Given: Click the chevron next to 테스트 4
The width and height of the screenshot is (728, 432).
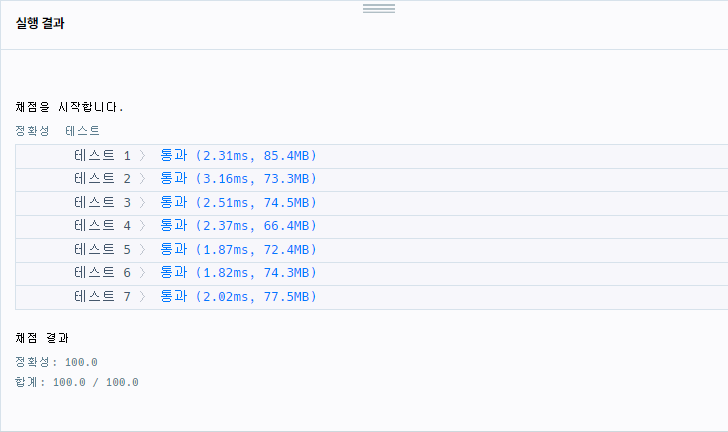Looking at the screenshot, I should 143,226.
